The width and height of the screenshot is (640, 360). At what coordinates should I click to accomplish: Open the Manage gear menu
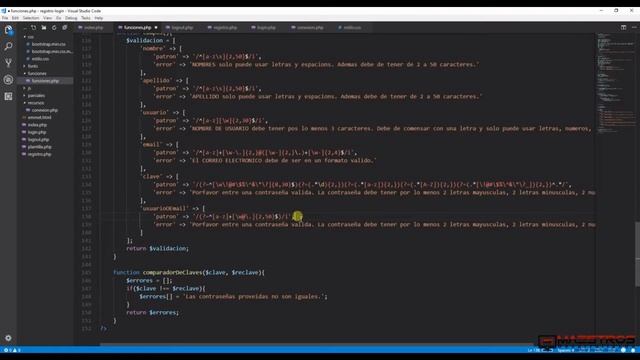(x=8, y=338)
